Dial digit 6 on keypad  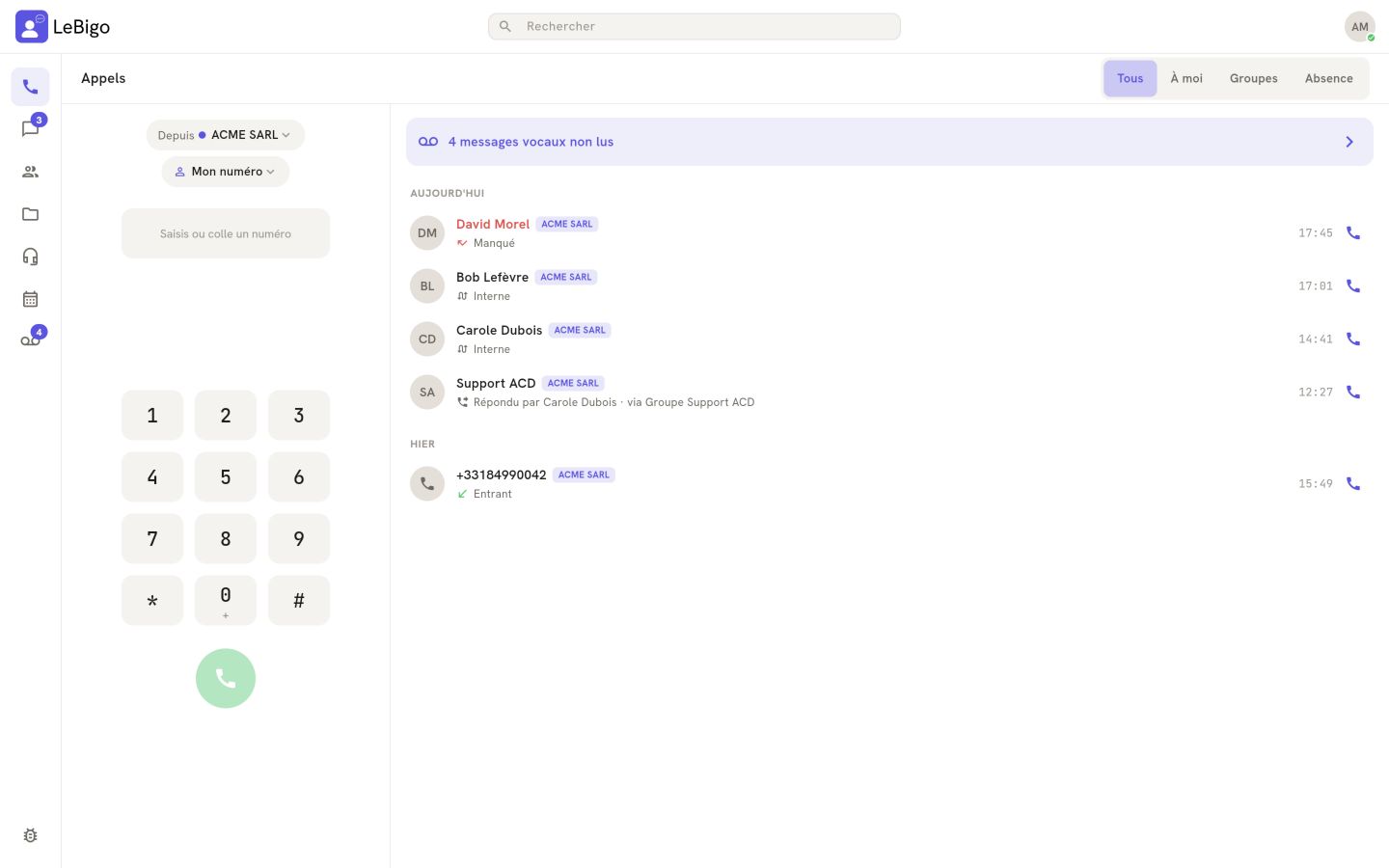coord(299,477)
